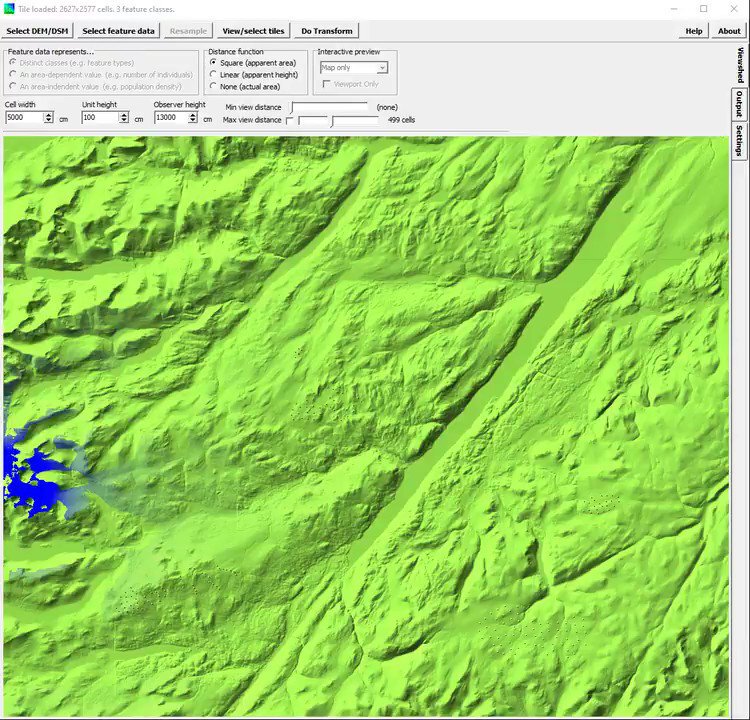This screenshot has width=750, height=720.
Task: Toggle the Max view distance checkbox
Action: 290,120
